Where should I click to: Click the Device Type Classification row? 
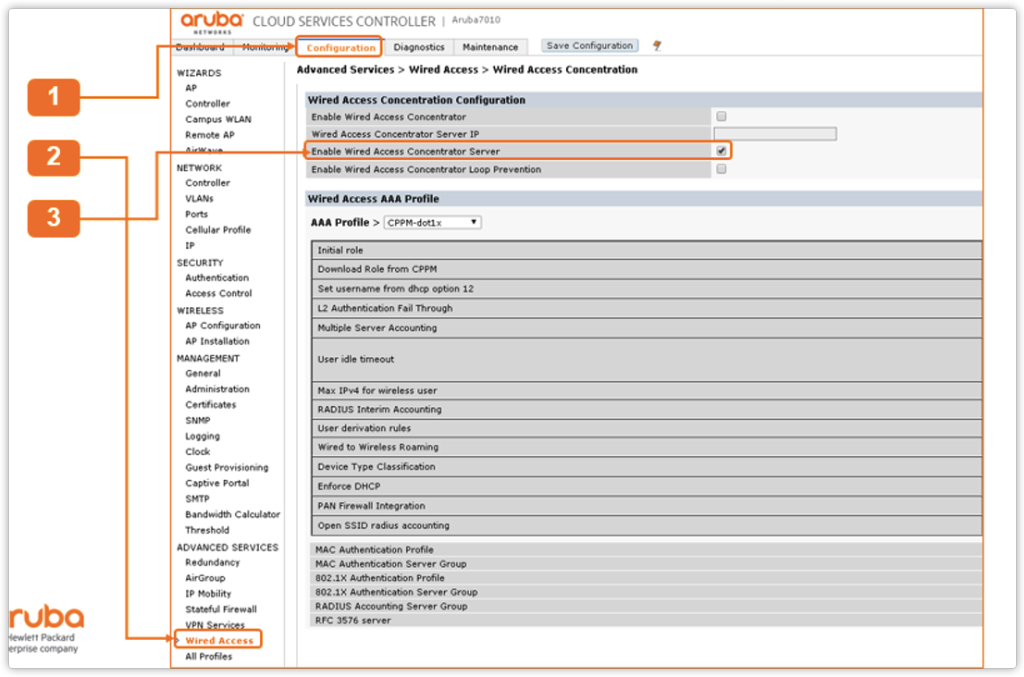[x=647, y=467]
